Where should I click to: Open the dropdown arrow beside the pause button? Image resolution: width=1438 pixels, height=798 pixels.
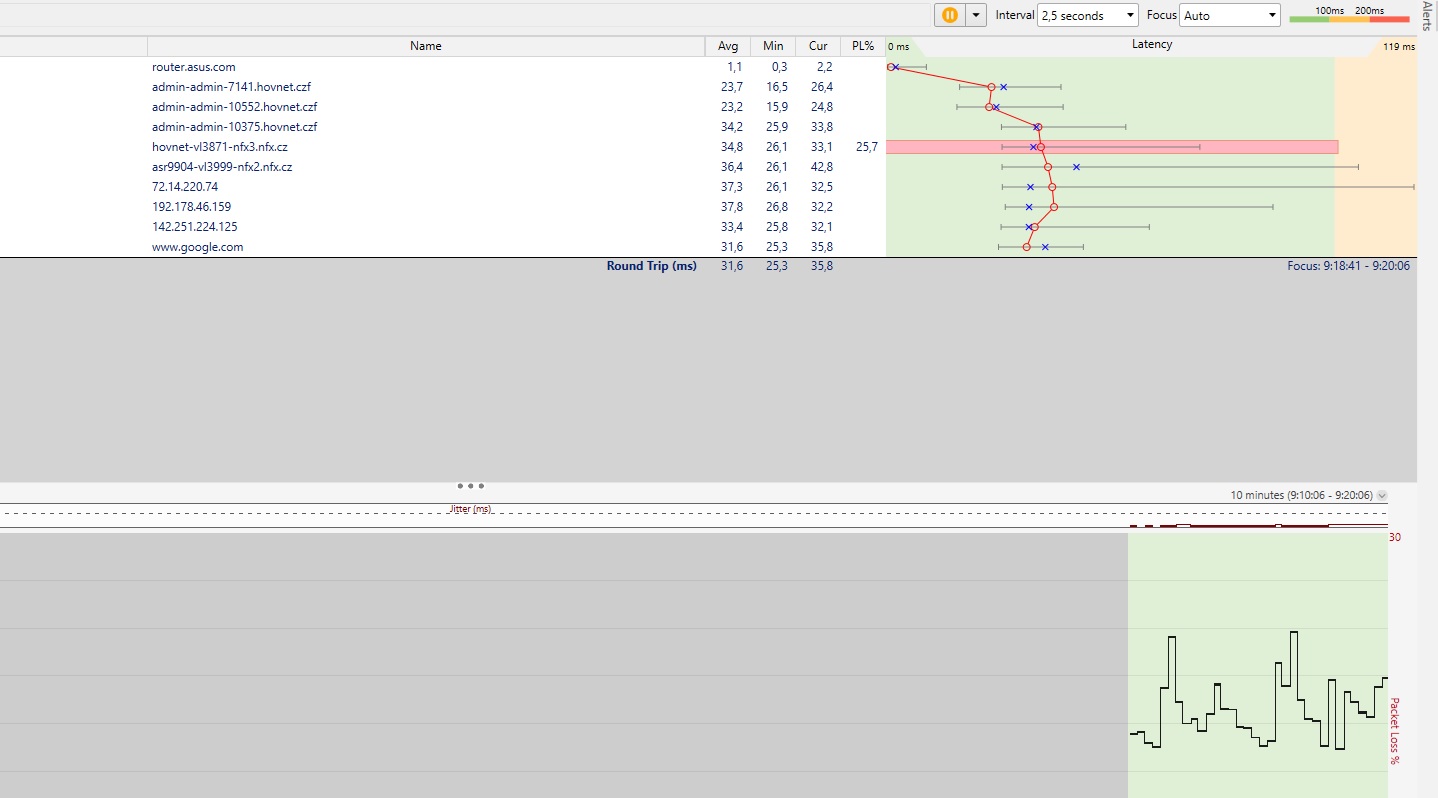pos(975,15)
